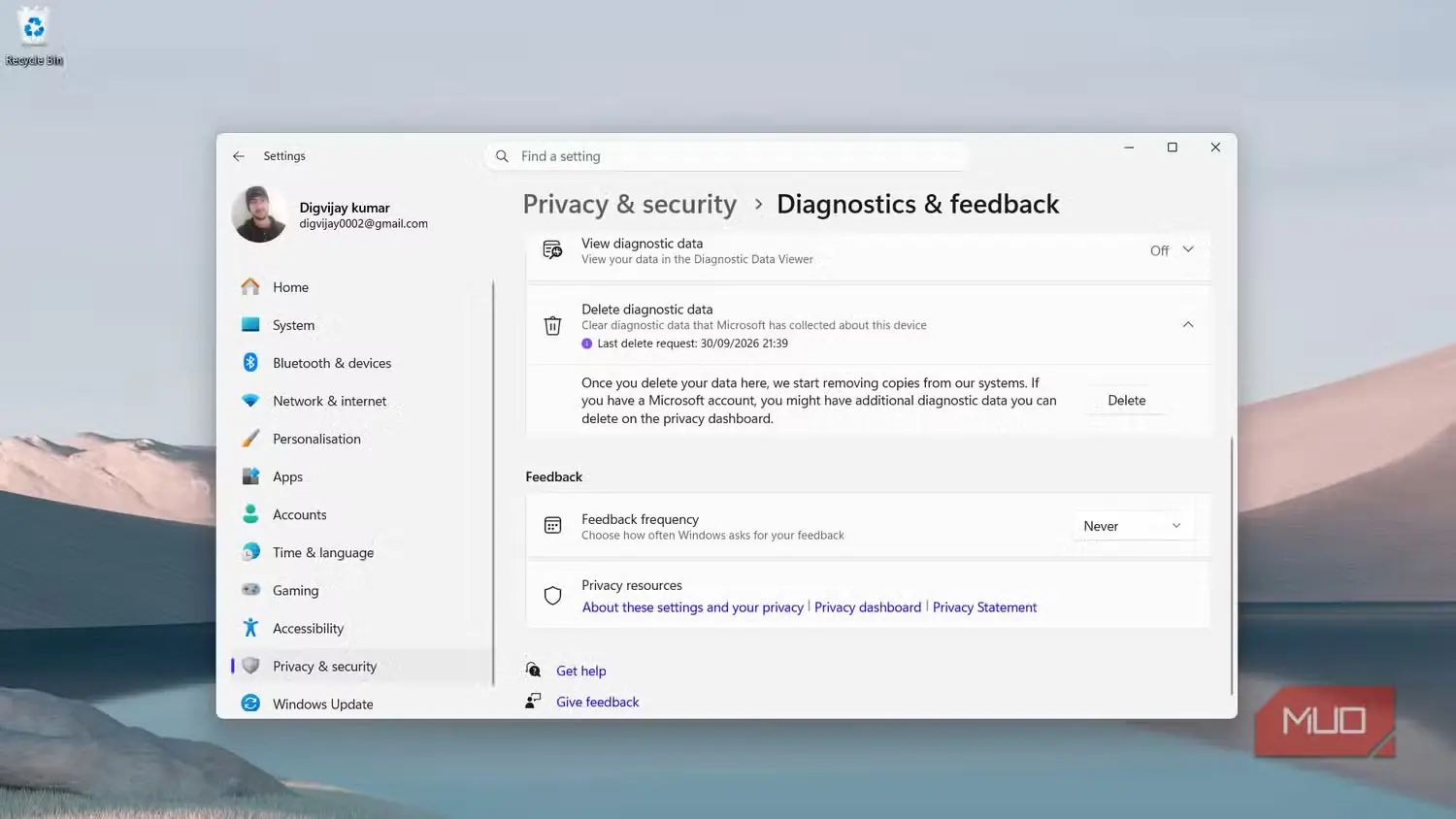Open About these settings and your privacy link

click(x=693, y=607)
